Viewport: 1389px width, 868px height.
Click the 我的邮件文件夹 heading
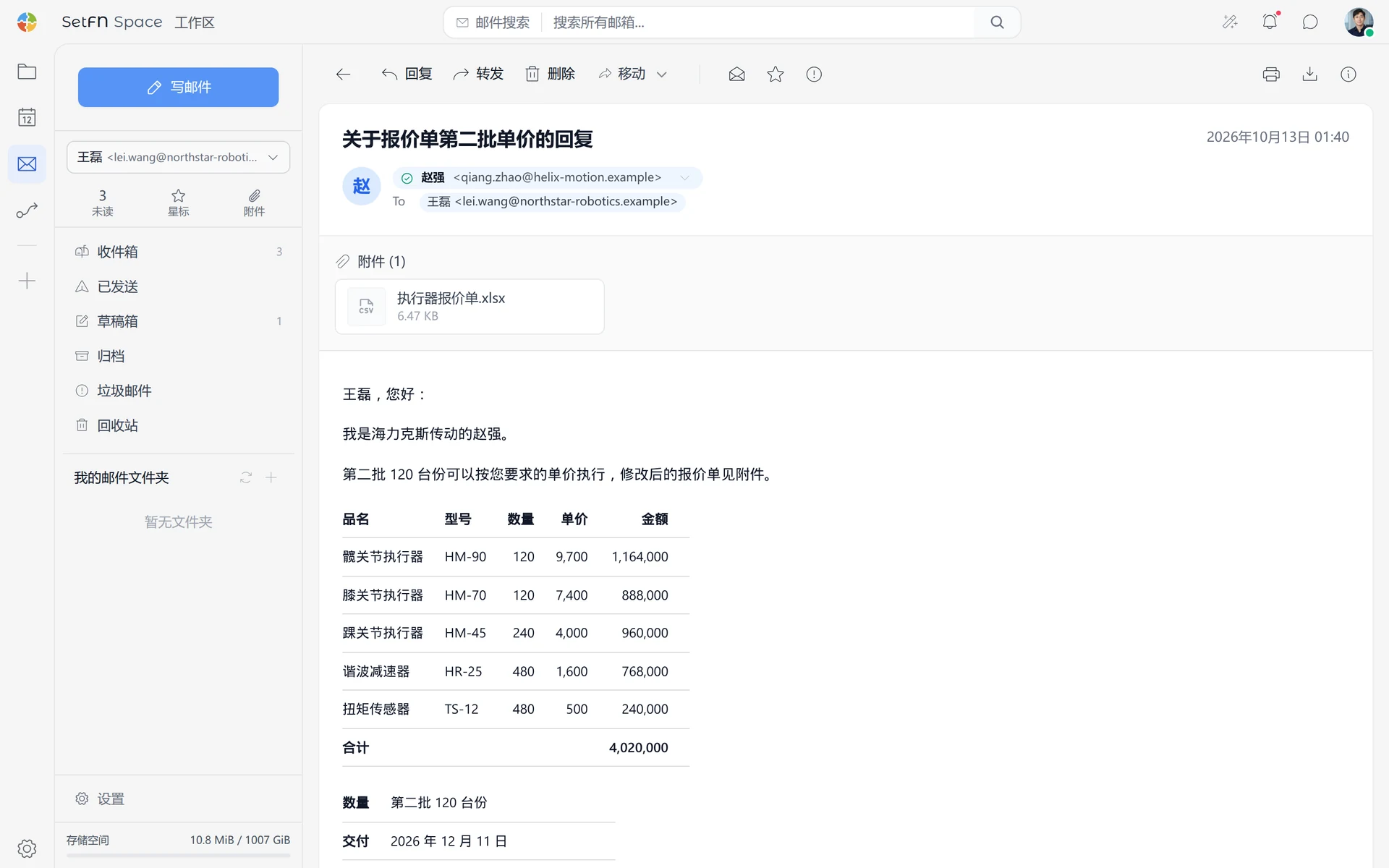pyautogui.click(x=122, y=477)
